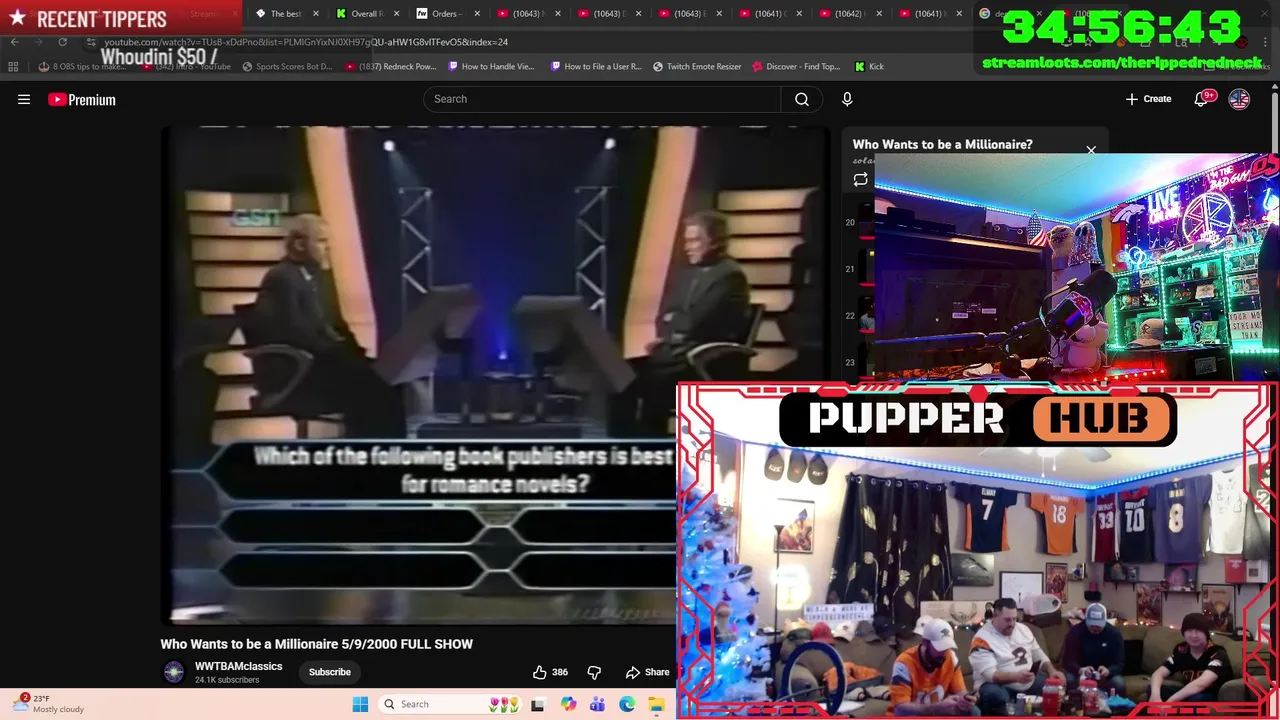Screen dimensions: 1280x720
Task: Open the 'How to File a User R...' bookmark
Action: point(595,66)
